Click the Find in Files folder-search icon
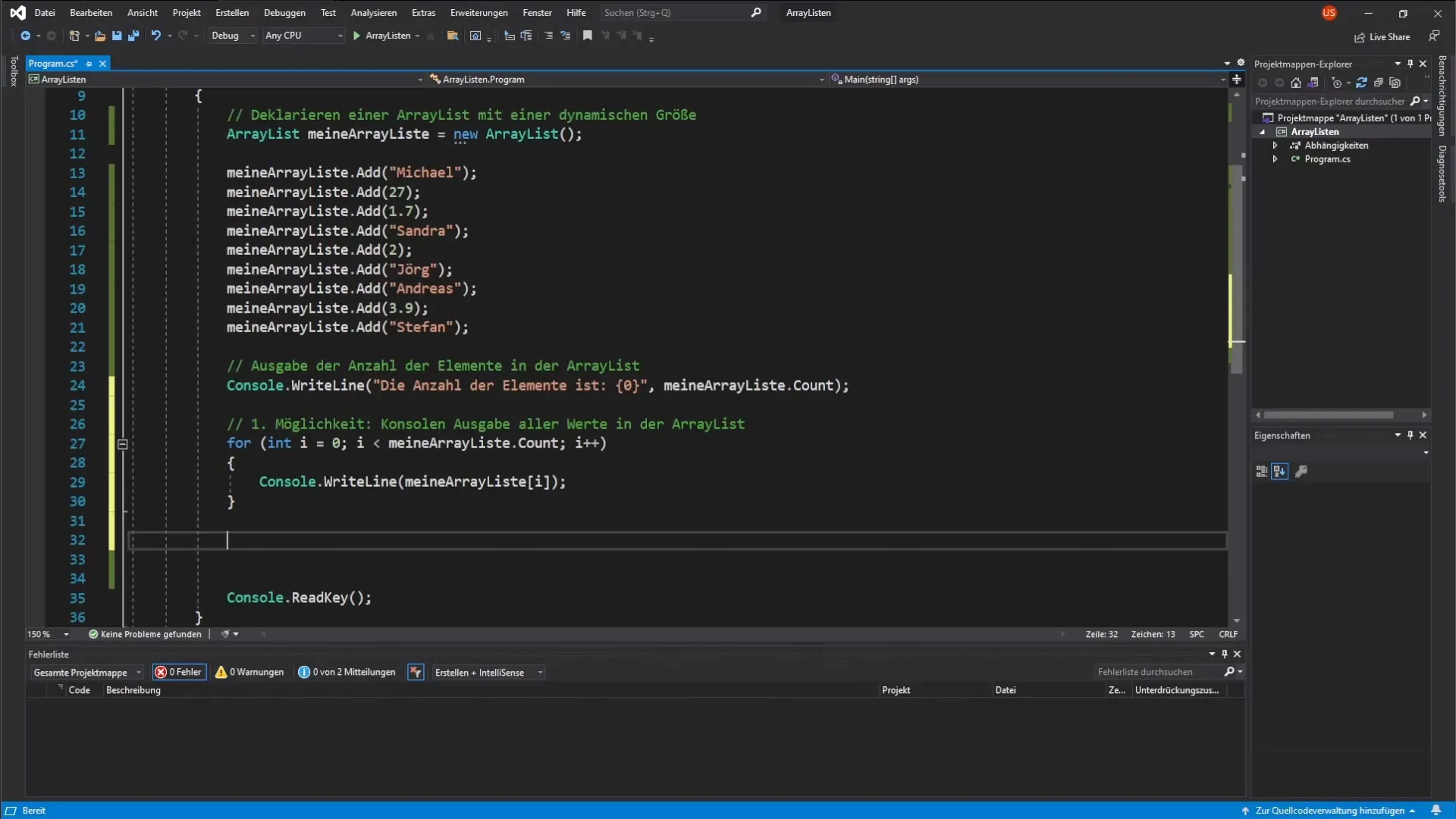This screenshot has height=819, width=1456. (453, 36)
